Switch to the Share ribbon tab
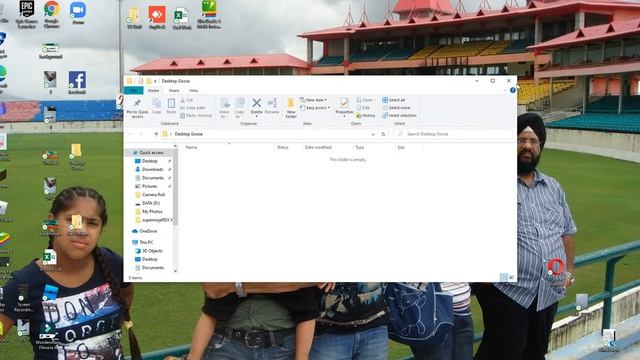640x360 pixels. click(x=174, y=90)
